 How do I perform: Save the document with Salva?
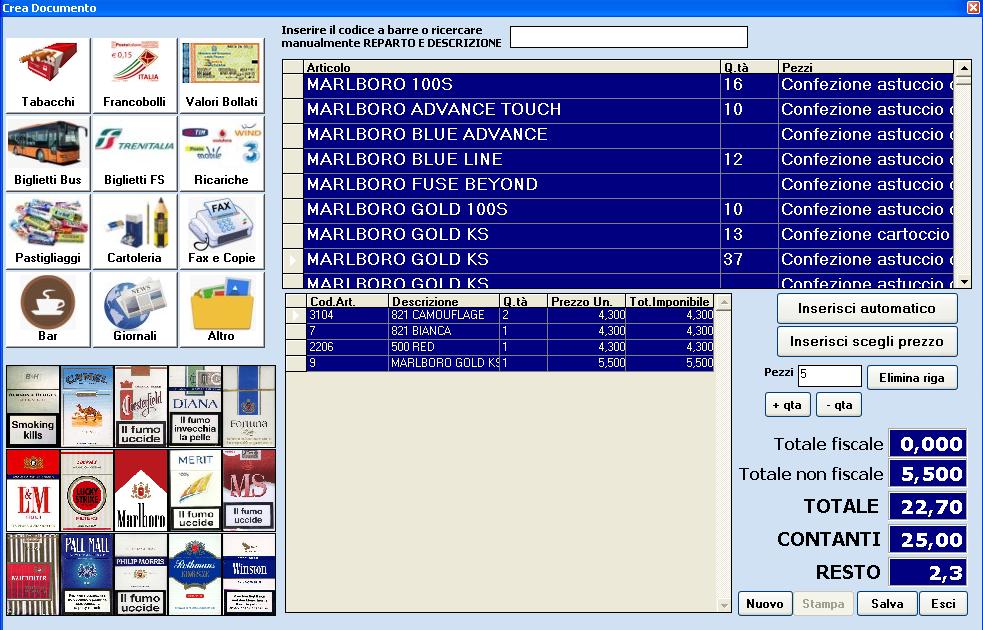(887, 604)
